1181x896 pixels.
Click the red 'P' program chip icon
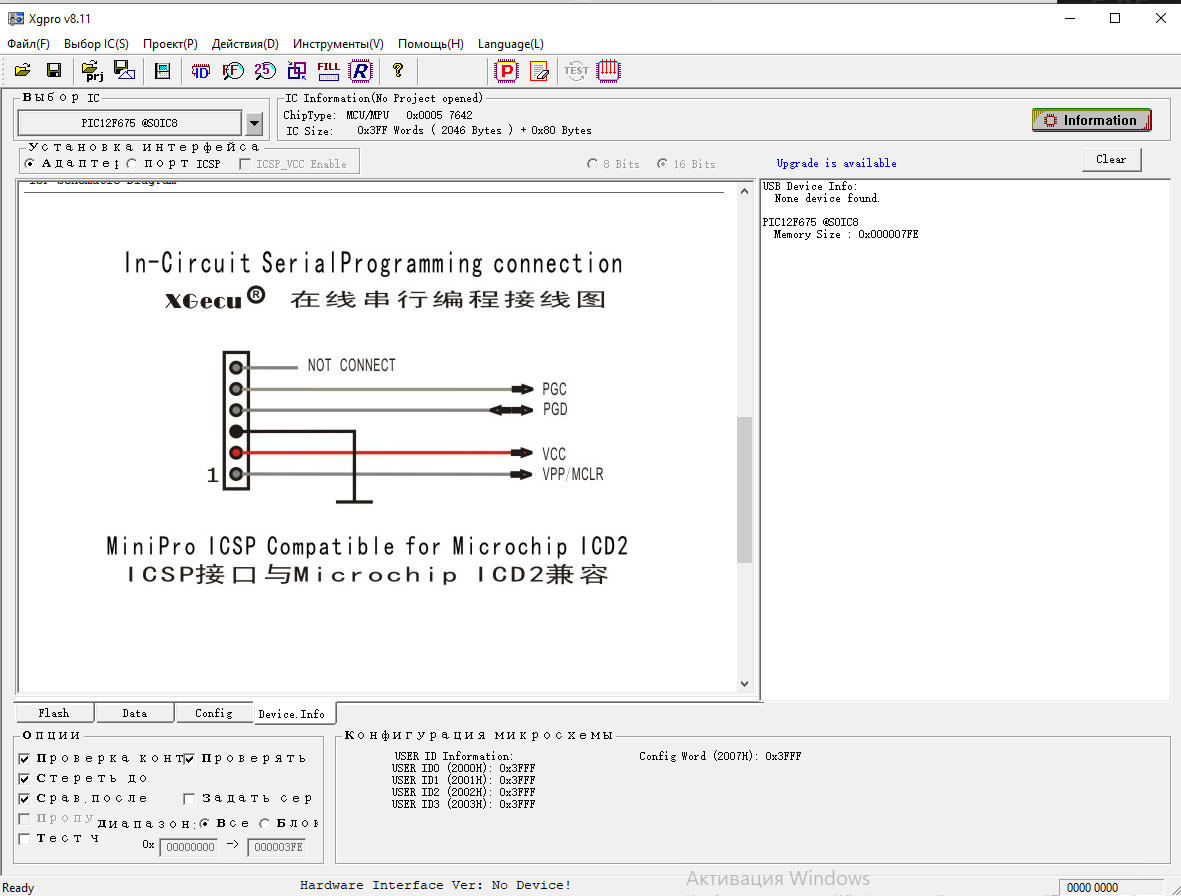click(x=507, y=70)
